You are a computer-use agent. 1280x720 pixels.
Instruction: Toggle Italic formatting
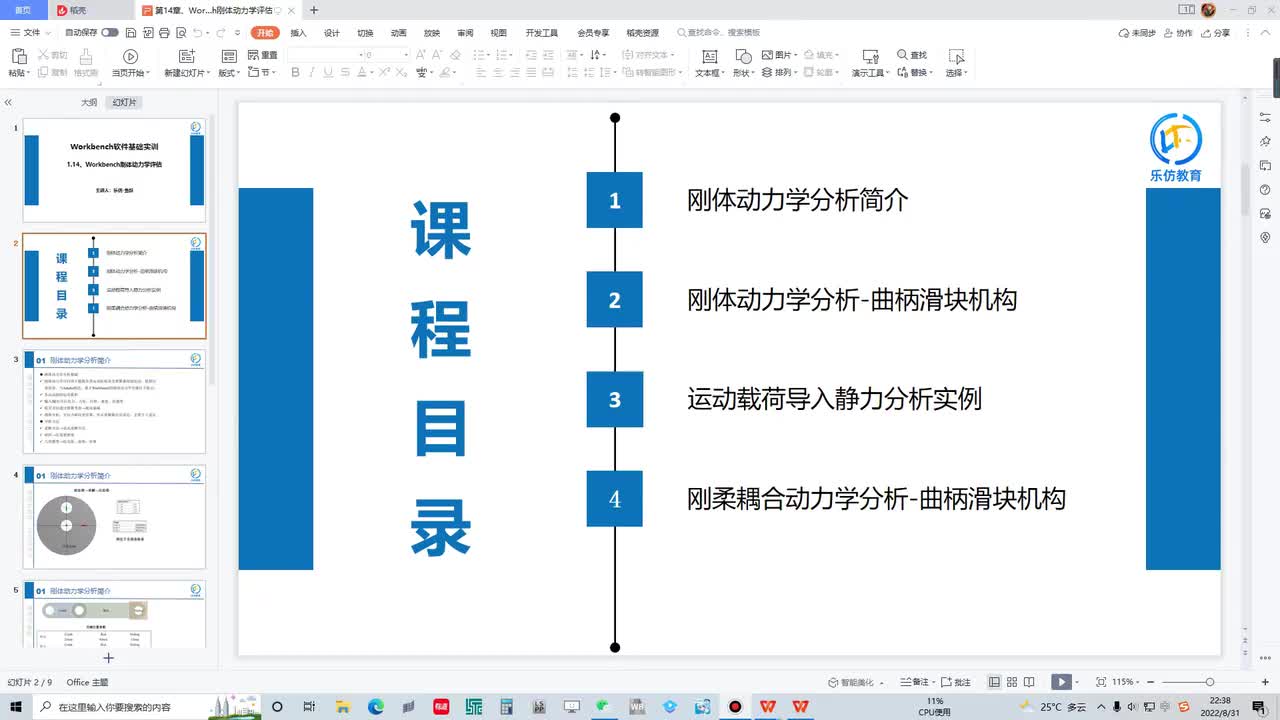coord(312,72)
